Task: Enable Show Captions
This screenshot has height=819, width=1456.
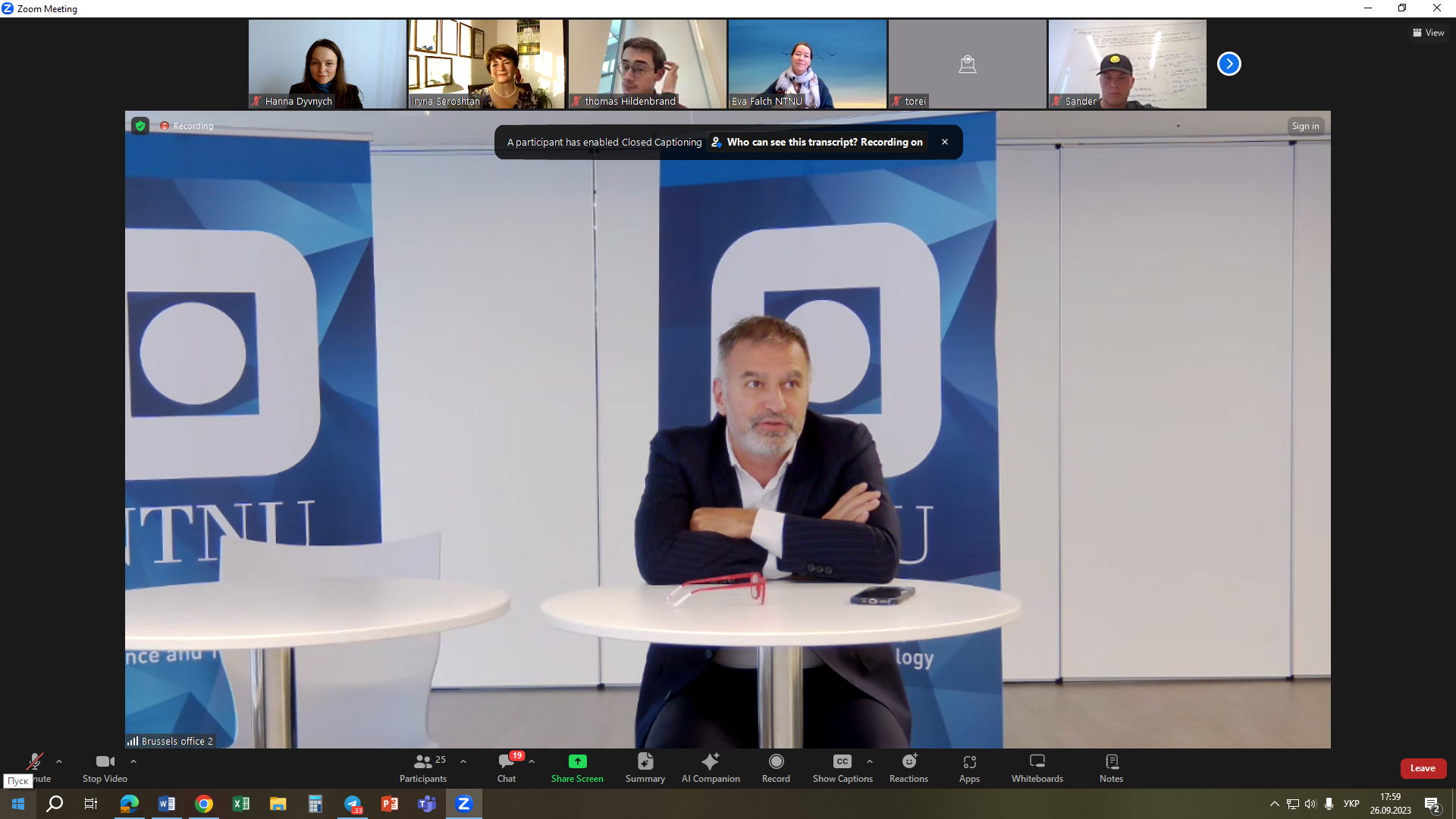Action: tap(843, 767)
